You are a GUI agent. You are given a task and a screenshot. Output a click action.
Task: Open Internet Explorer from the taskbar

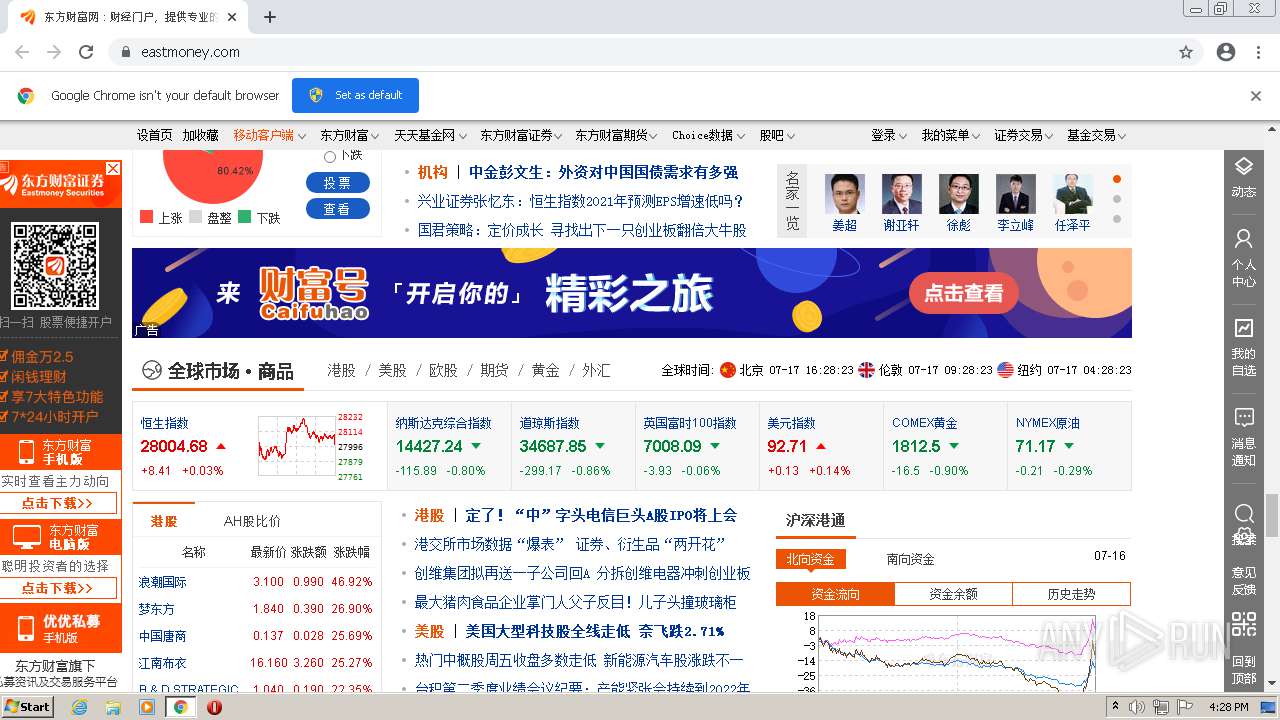(79, 707)
